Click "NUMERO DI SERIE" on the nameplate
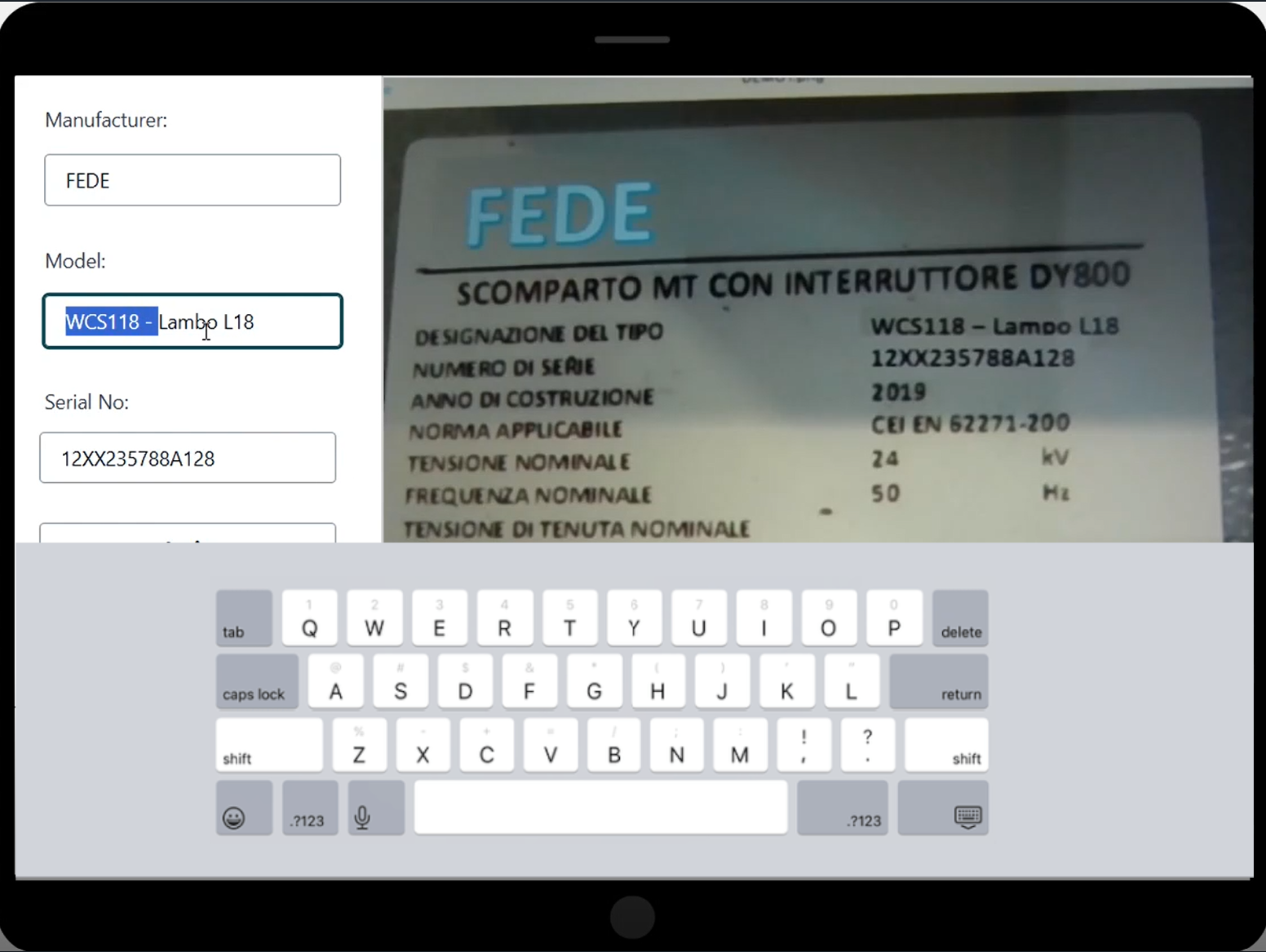 click(503, 368)
